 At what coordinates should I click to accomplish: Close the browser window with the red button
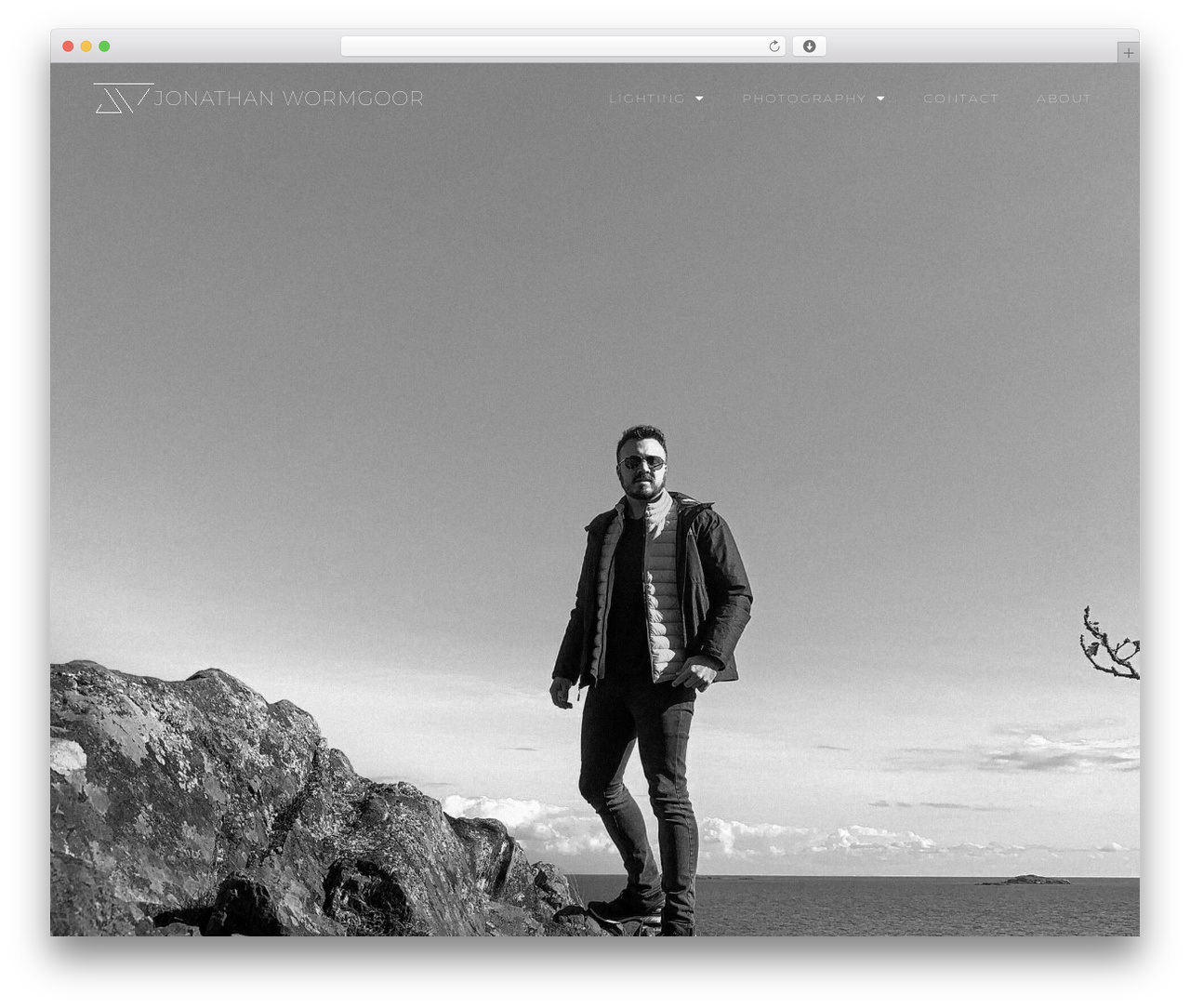pyautogui.click(x=68, y=46)
